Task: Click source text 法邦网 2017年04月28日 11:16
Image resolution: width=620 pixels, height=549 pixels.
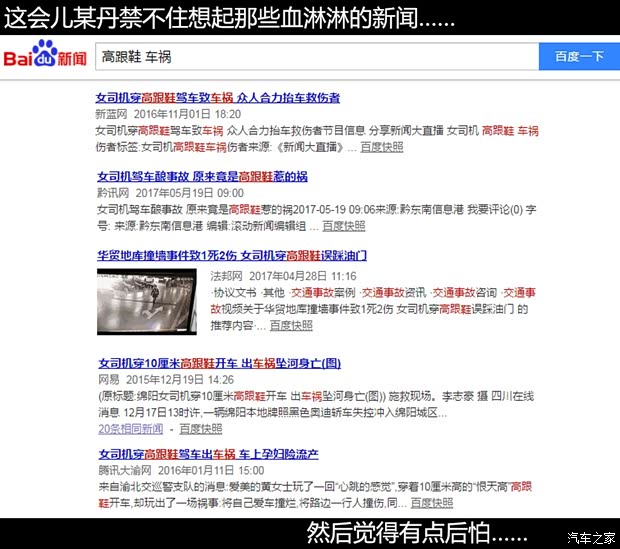Action: click(x=283, y=276)
